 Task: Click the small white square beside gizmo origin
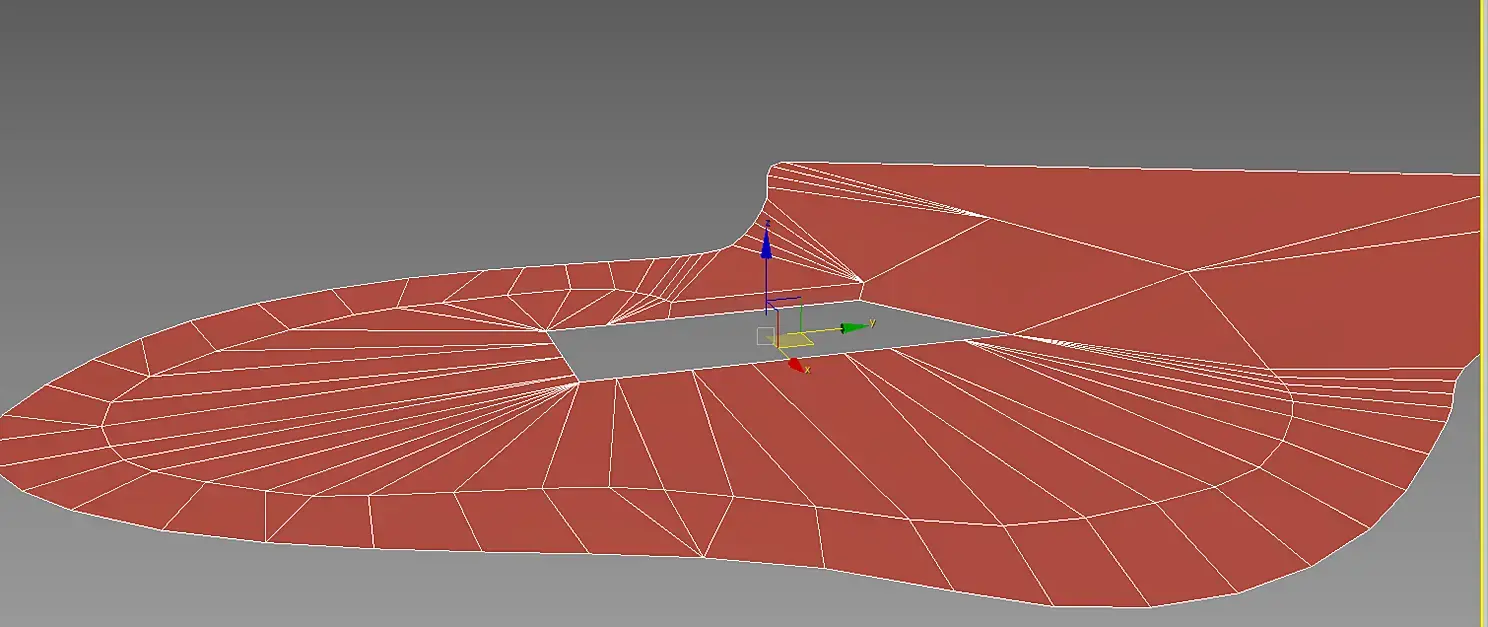[766, 336]
